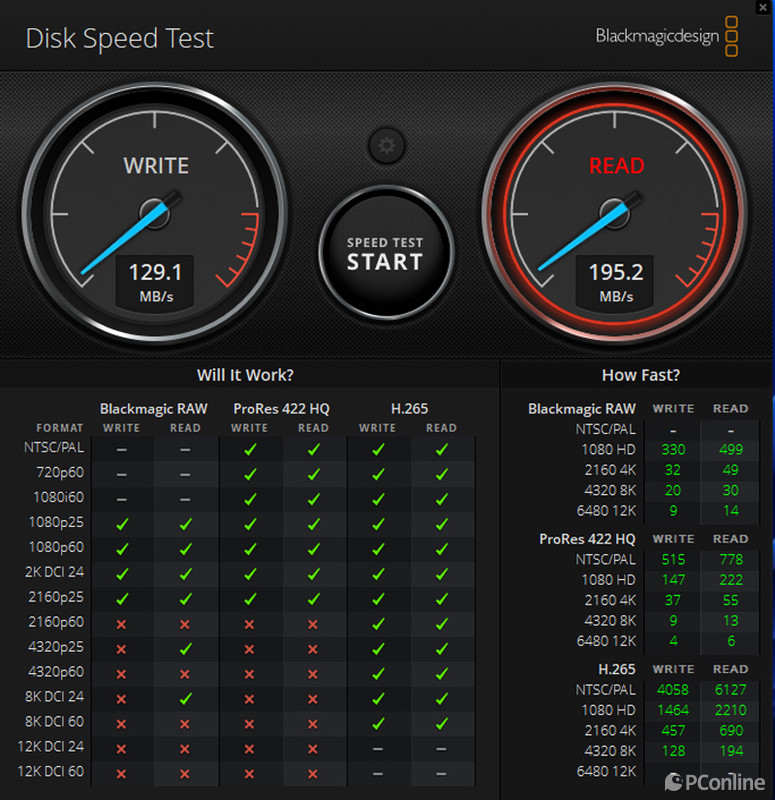Click 4320p25 Blackmagic RAW read checkmark
Screen dimensions: 775x800
coord(185,648)
